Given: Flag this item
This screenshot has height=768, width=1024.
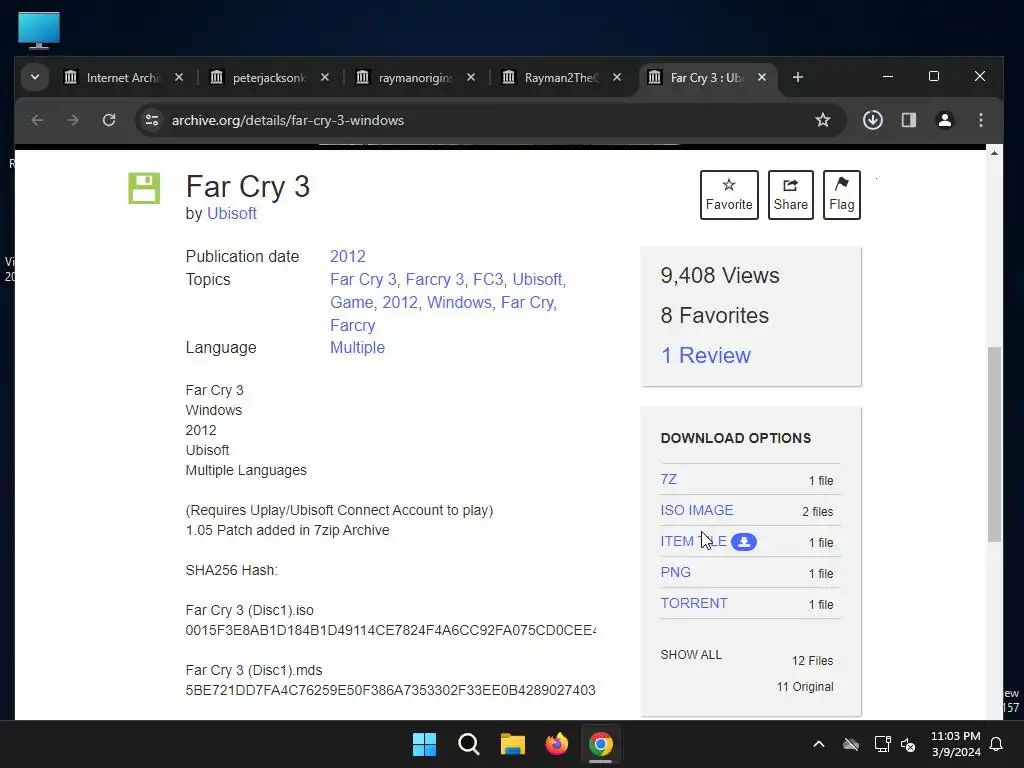Looking at the screenshot, I should [841, 195].
